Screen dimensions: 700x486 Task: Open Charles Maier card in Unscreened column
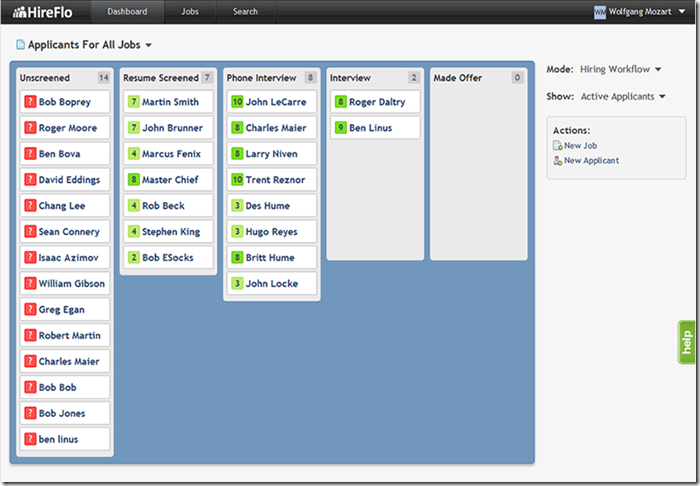[65, 361]
